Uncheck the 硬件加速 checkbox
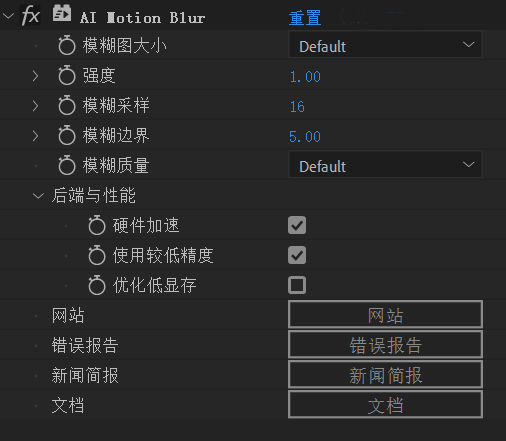Image resolution: width=506 pixels, height=441 pixels. (297, 225)
